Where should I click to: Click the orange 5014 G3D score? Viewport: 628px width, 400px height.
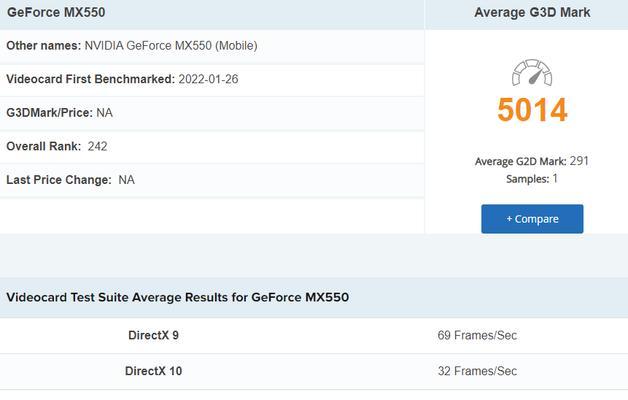[x=532, y=110]
